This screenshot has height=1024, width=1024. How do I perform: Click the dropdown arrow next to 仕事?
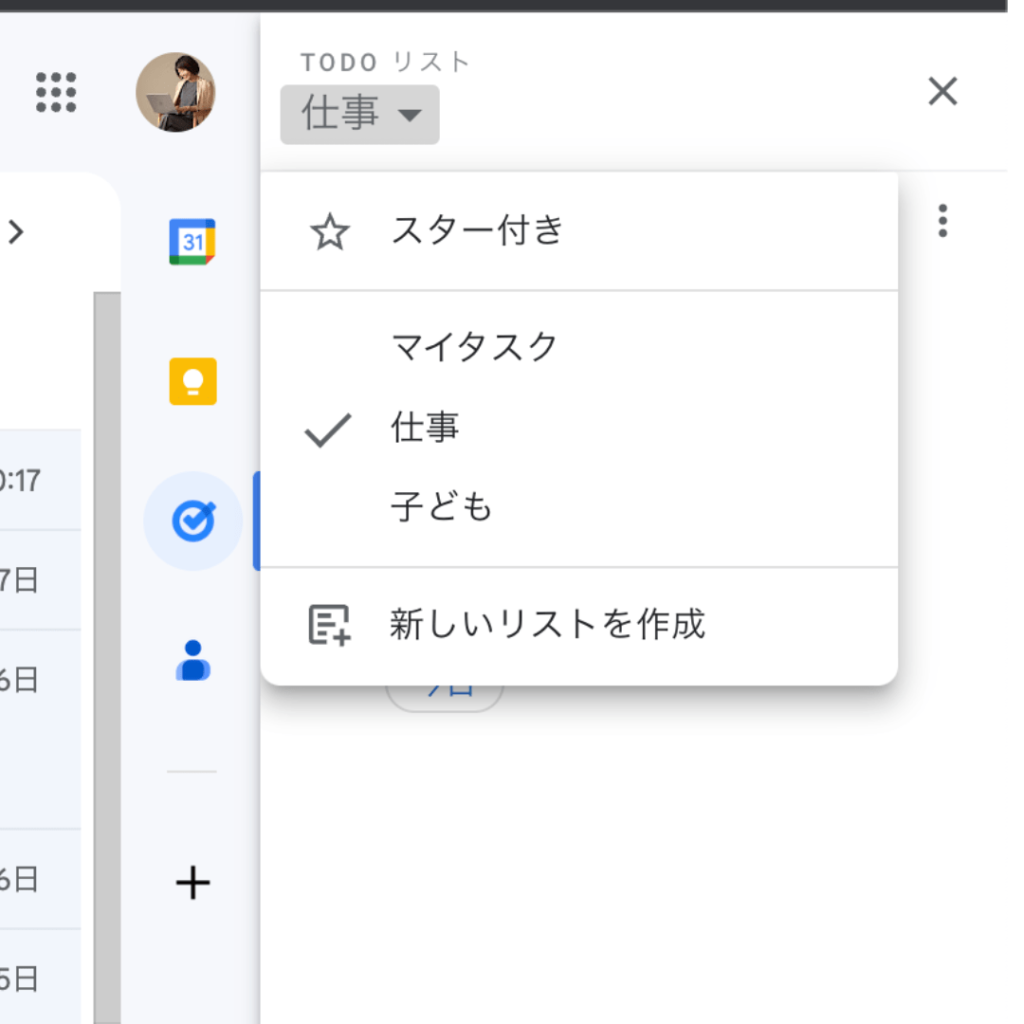pyautogui.click(x=410, y=115)
